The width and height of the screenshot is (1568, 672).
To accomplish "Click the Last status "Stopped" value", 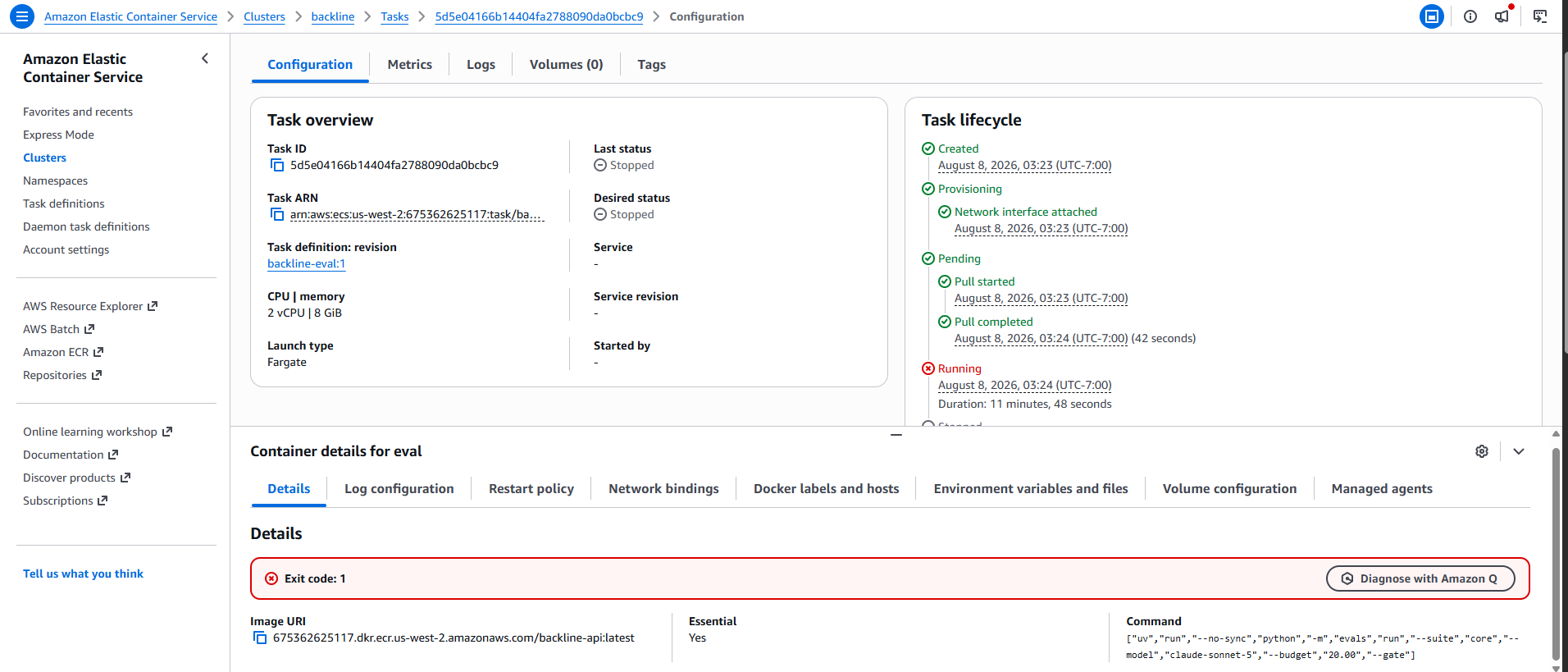I will pos(624,166).
